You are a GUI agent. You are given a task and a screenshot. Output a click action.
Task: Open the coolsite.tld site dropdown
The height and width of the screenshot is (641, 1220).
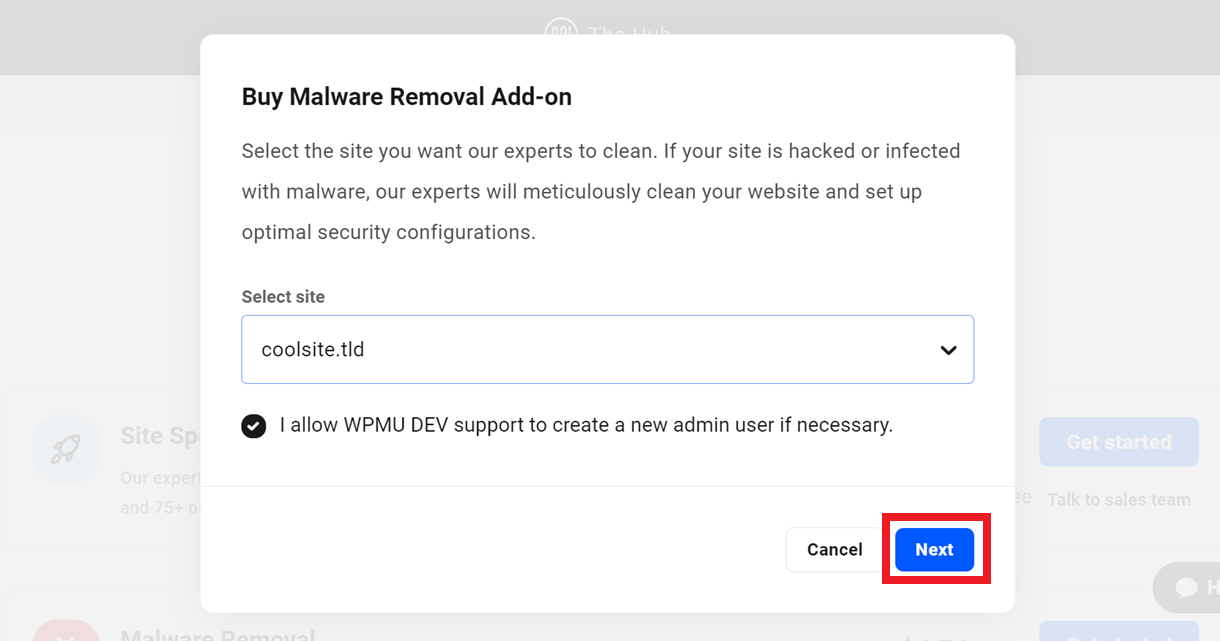point(607,350)
